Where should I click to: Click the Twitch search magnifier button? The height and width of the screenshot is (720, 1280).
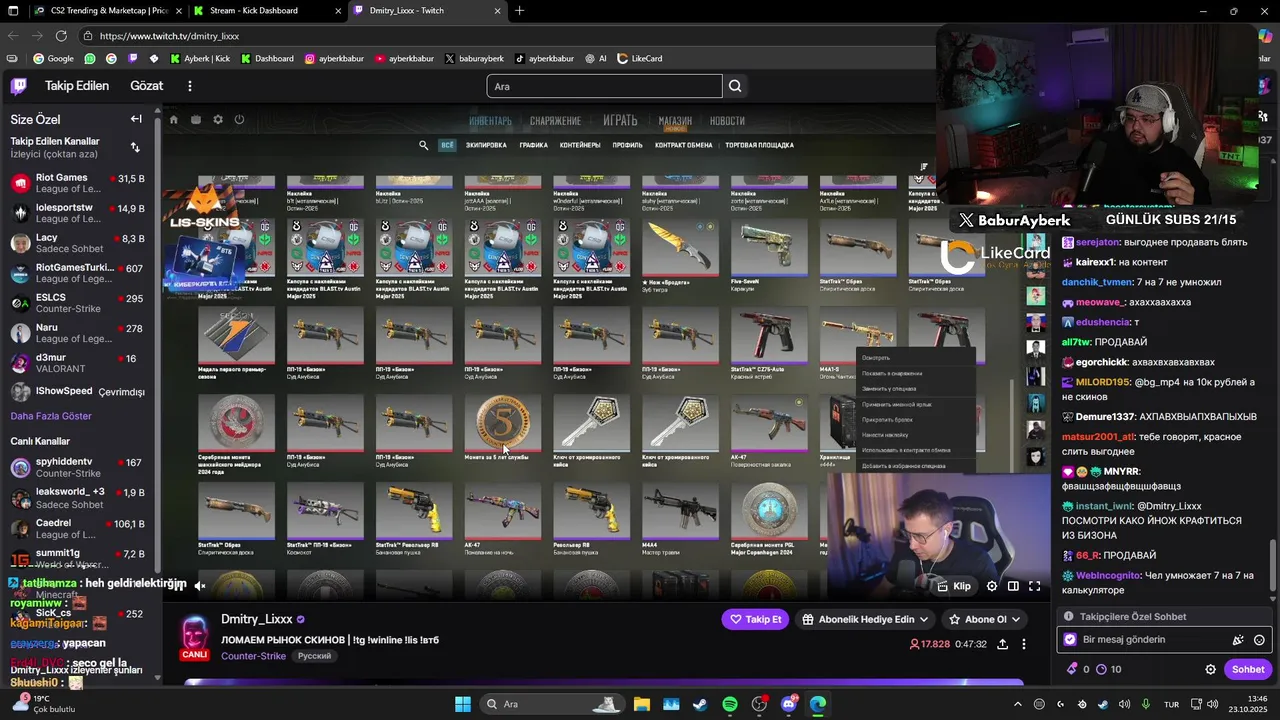click(x=735, y=86)
